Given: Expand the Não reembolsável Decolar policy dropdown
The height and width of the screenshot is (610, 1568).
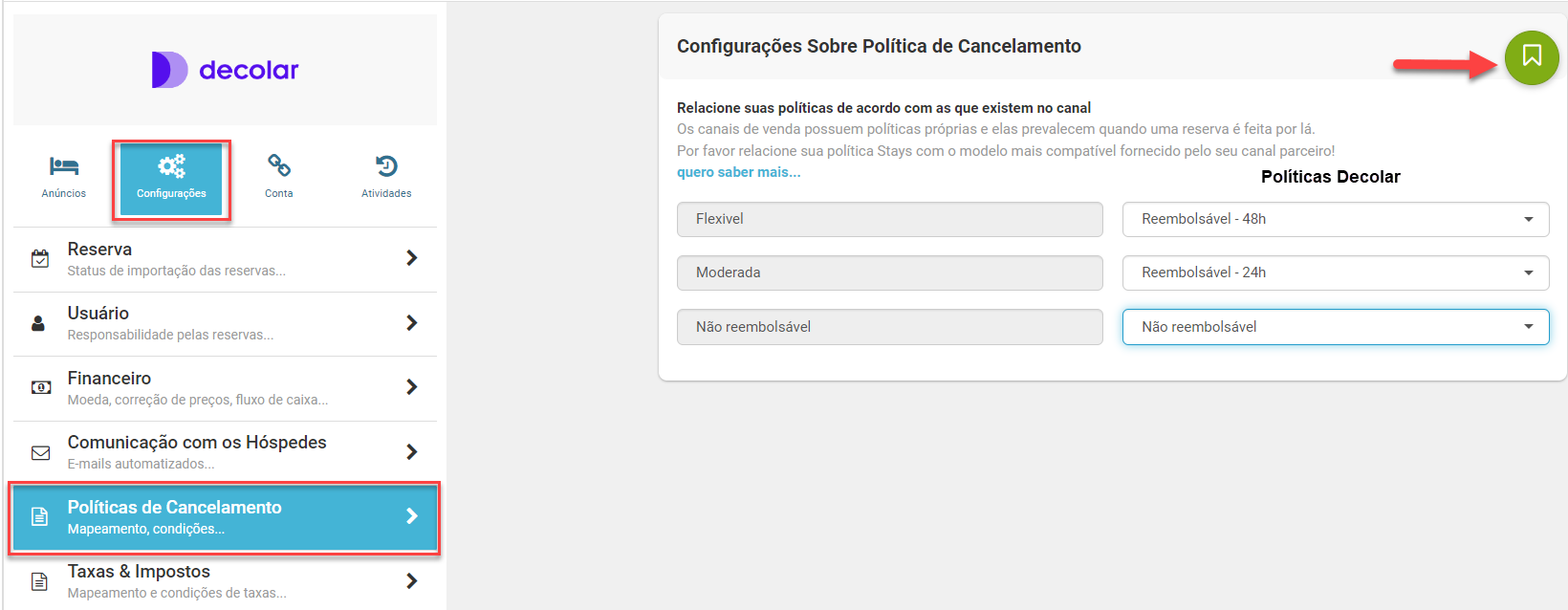Looking at the screenshot, I should coord(1335,327).
